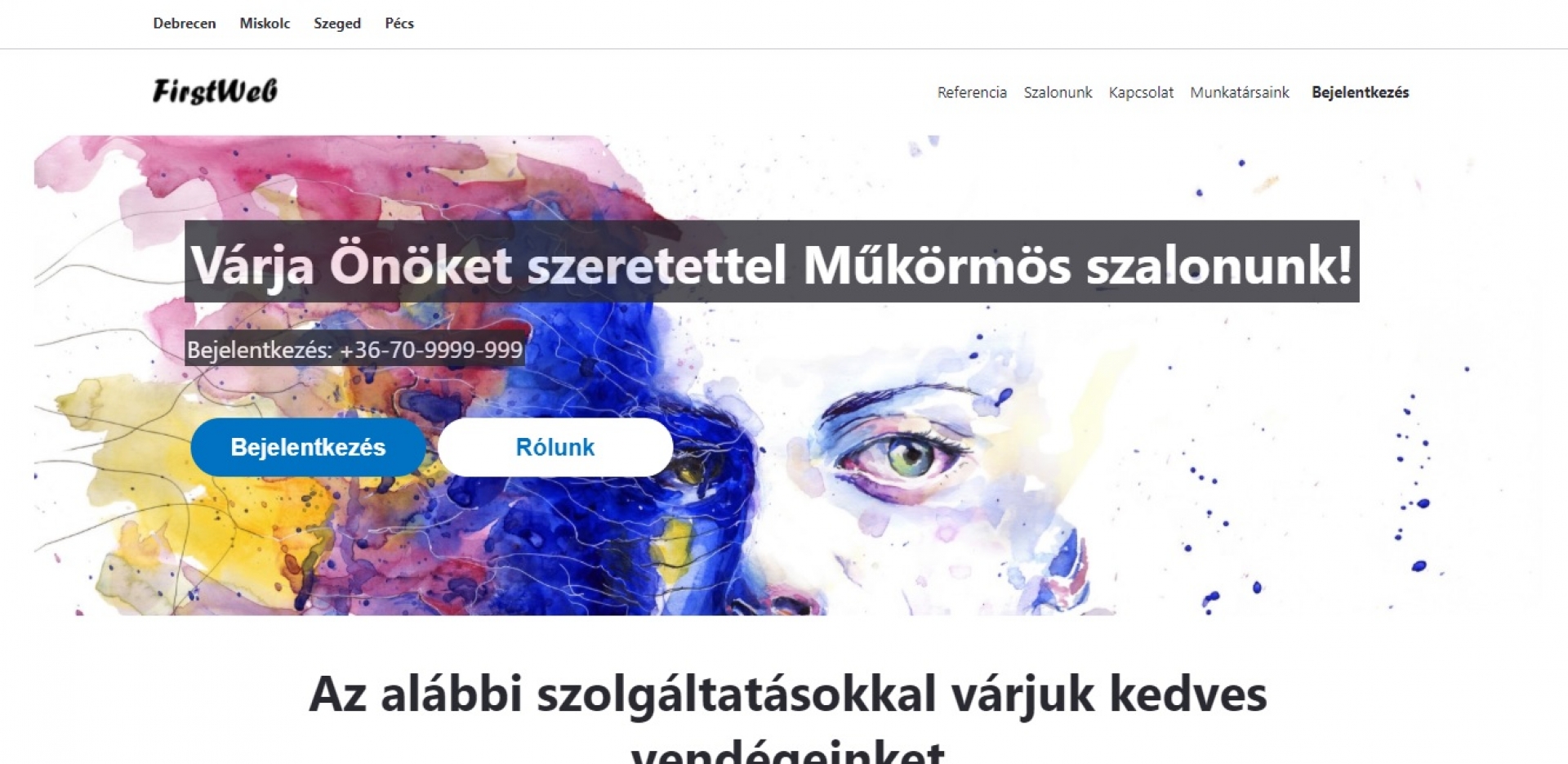This screenshot has width=1568, height=764.
Task: Select Szeged in the top bar
Action: tap(337, 24)
